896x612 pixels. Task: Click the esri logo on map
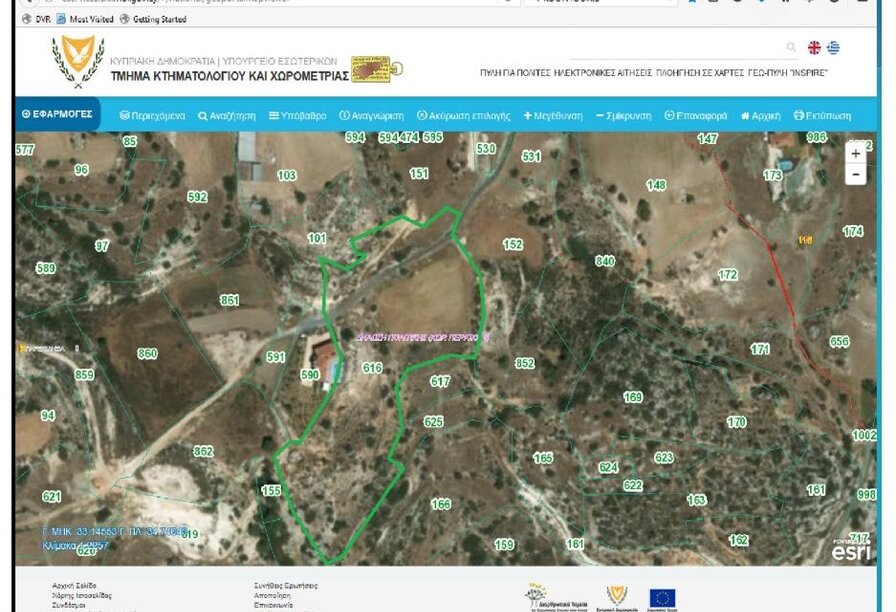click(x=851, y=550)
